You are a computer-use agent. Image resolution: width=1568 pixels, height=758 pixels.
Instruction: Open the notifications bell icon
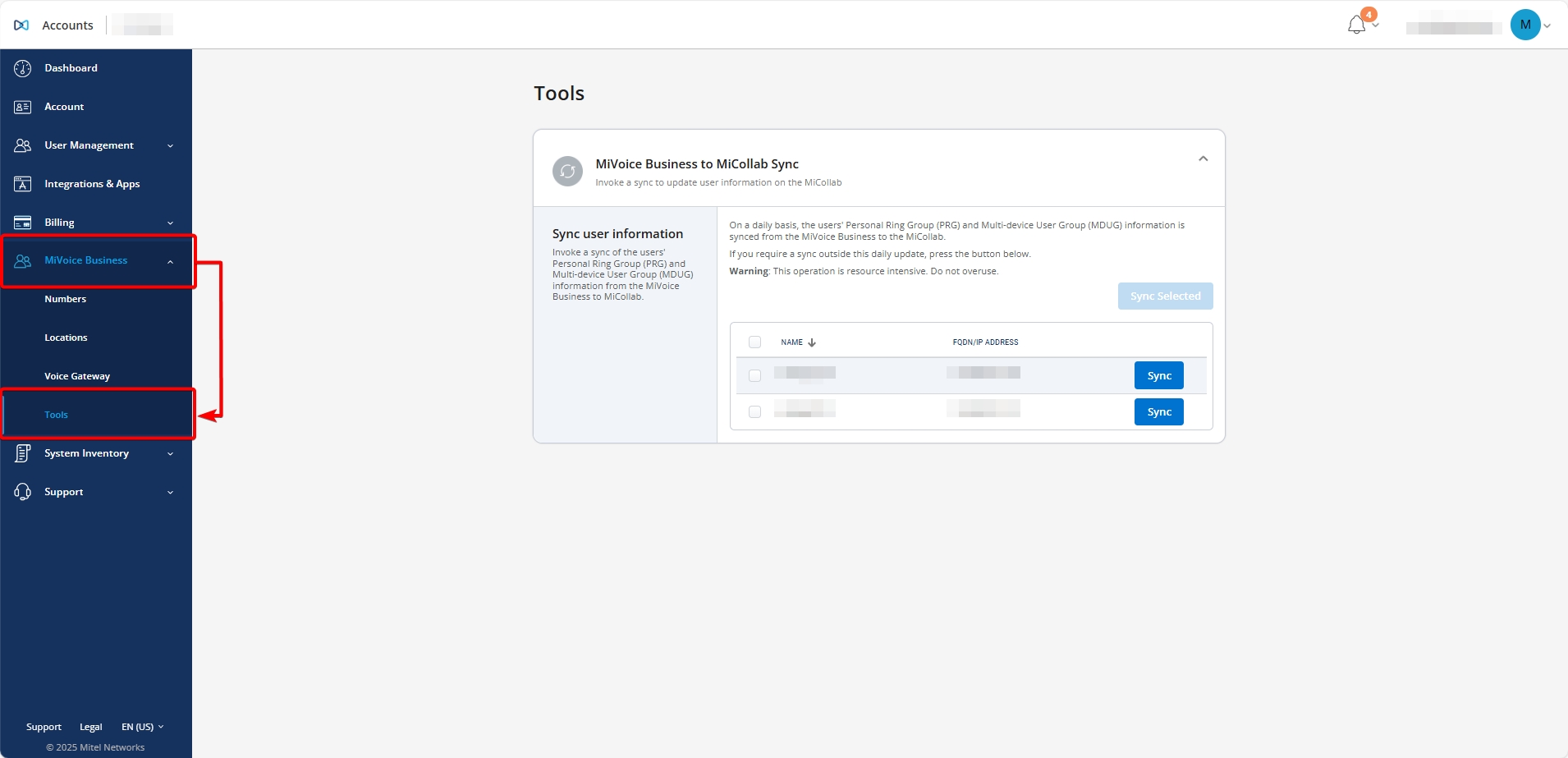(1356, 25)
